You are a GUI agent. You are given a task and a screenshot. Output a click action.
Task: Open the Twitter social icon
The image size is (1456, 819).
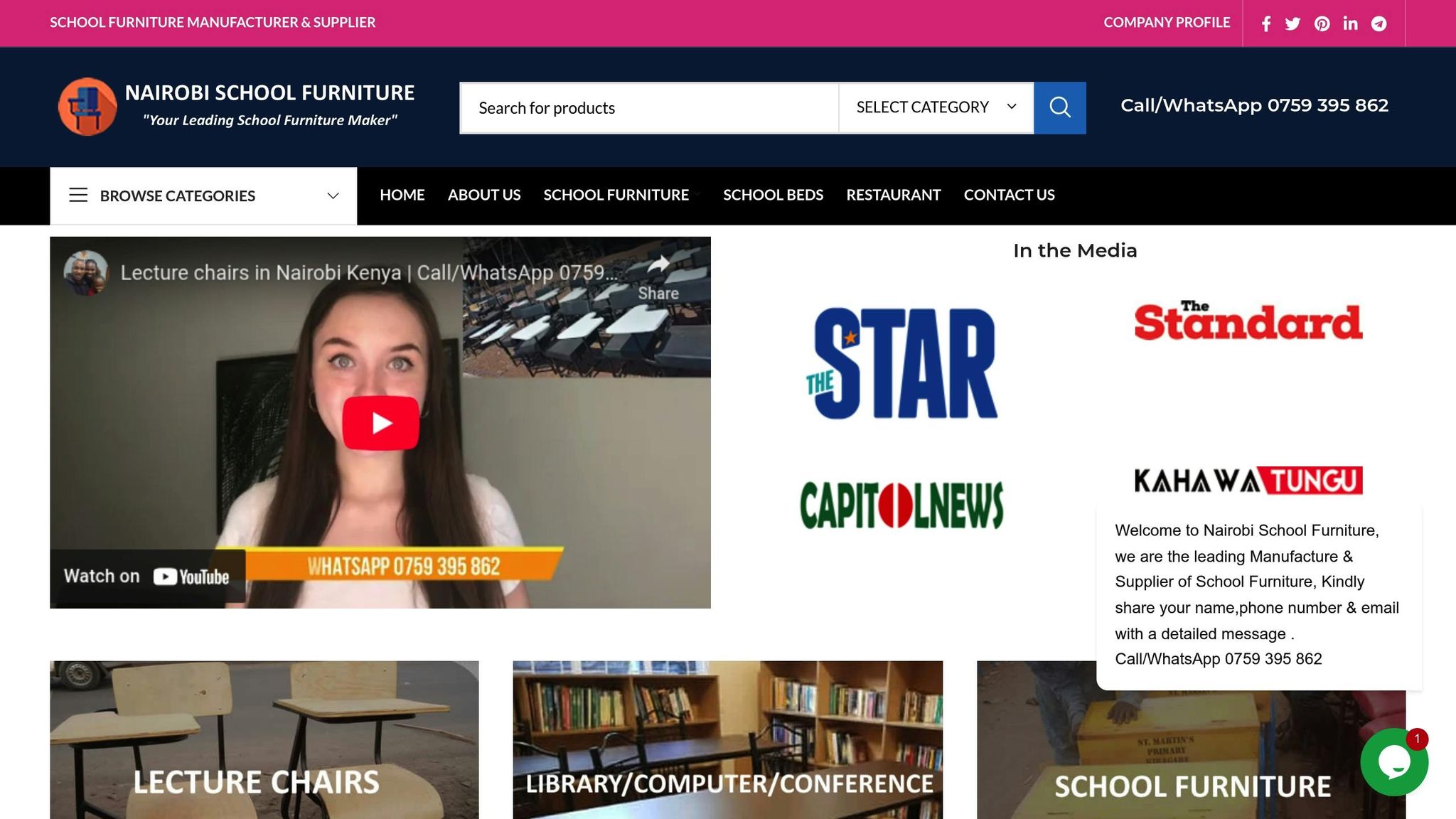pyautogui.click(x=1293, y=23)
